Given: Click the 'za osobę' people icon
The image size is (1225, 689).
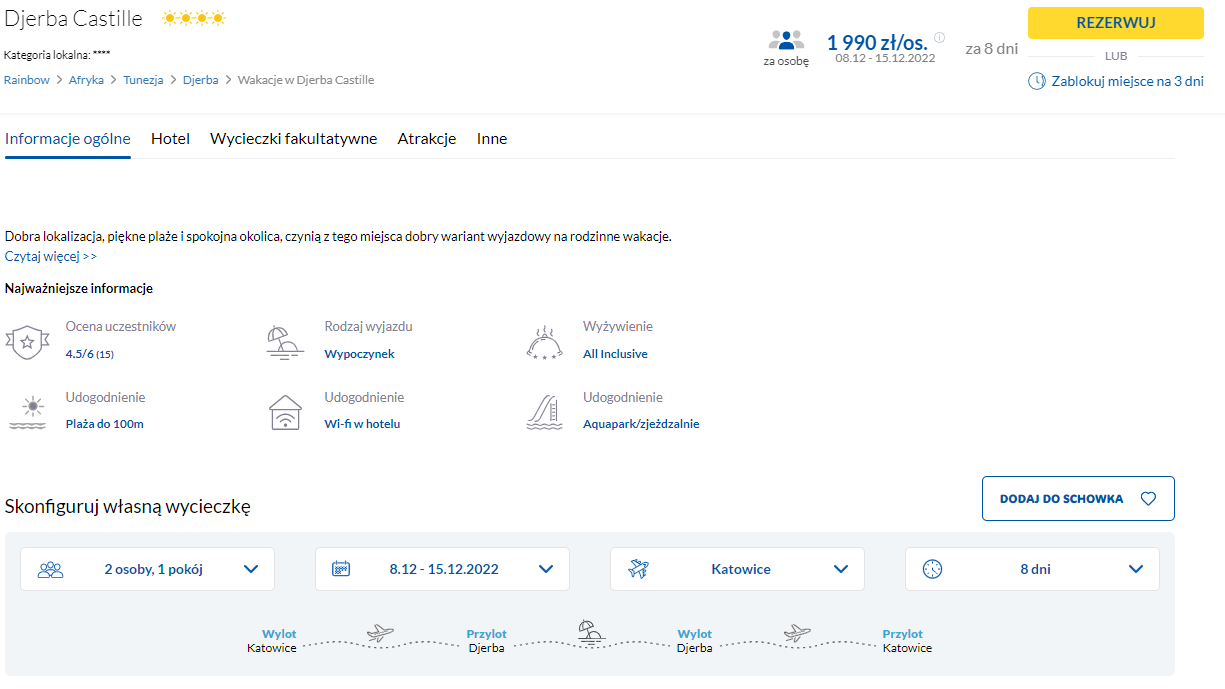Looking at the screenshot, I should 787,41.
